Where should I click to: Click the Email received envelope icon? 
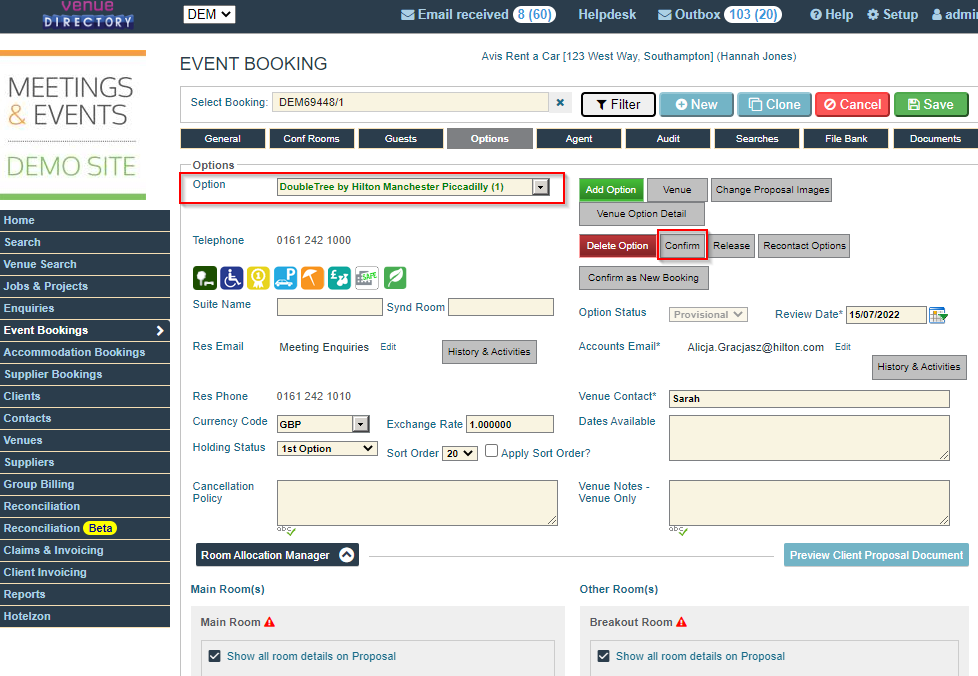[x=407, y=14]
